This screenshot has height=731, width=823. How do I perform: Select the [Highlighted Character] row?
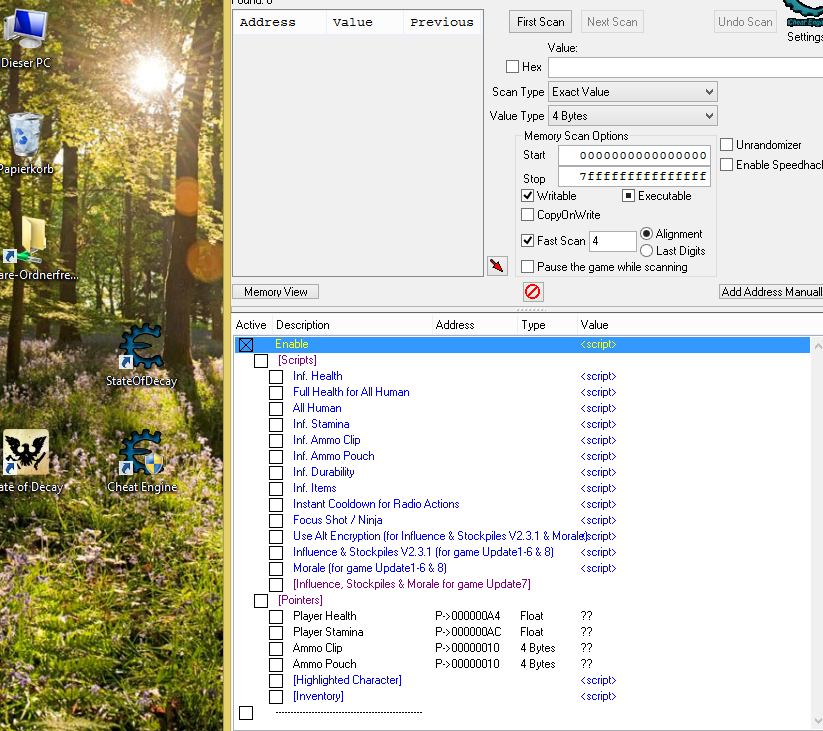pyautogui.click(x=522, y=680)
